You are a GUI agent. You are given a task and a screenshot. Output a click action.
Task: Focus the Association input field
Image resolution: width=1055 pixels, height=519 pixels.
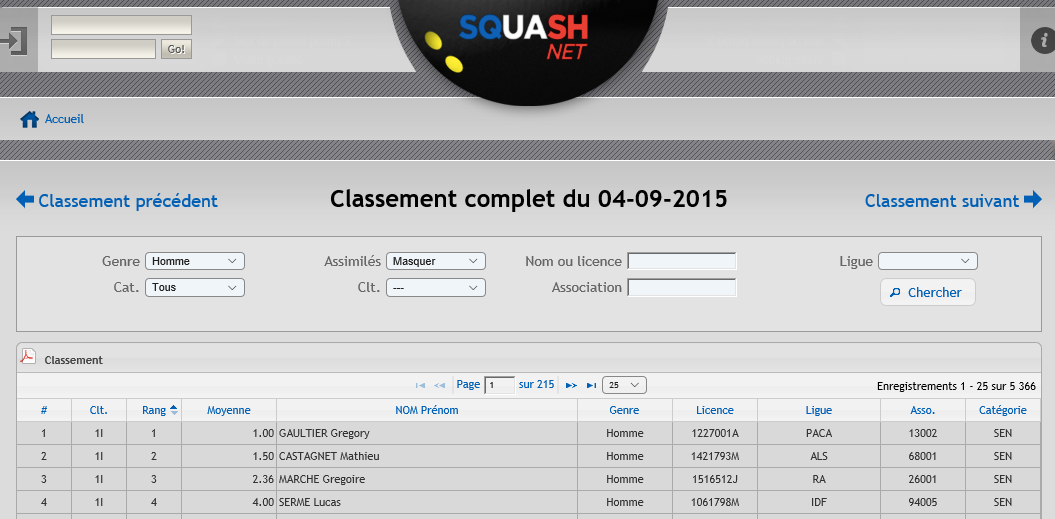coord(682,287)
